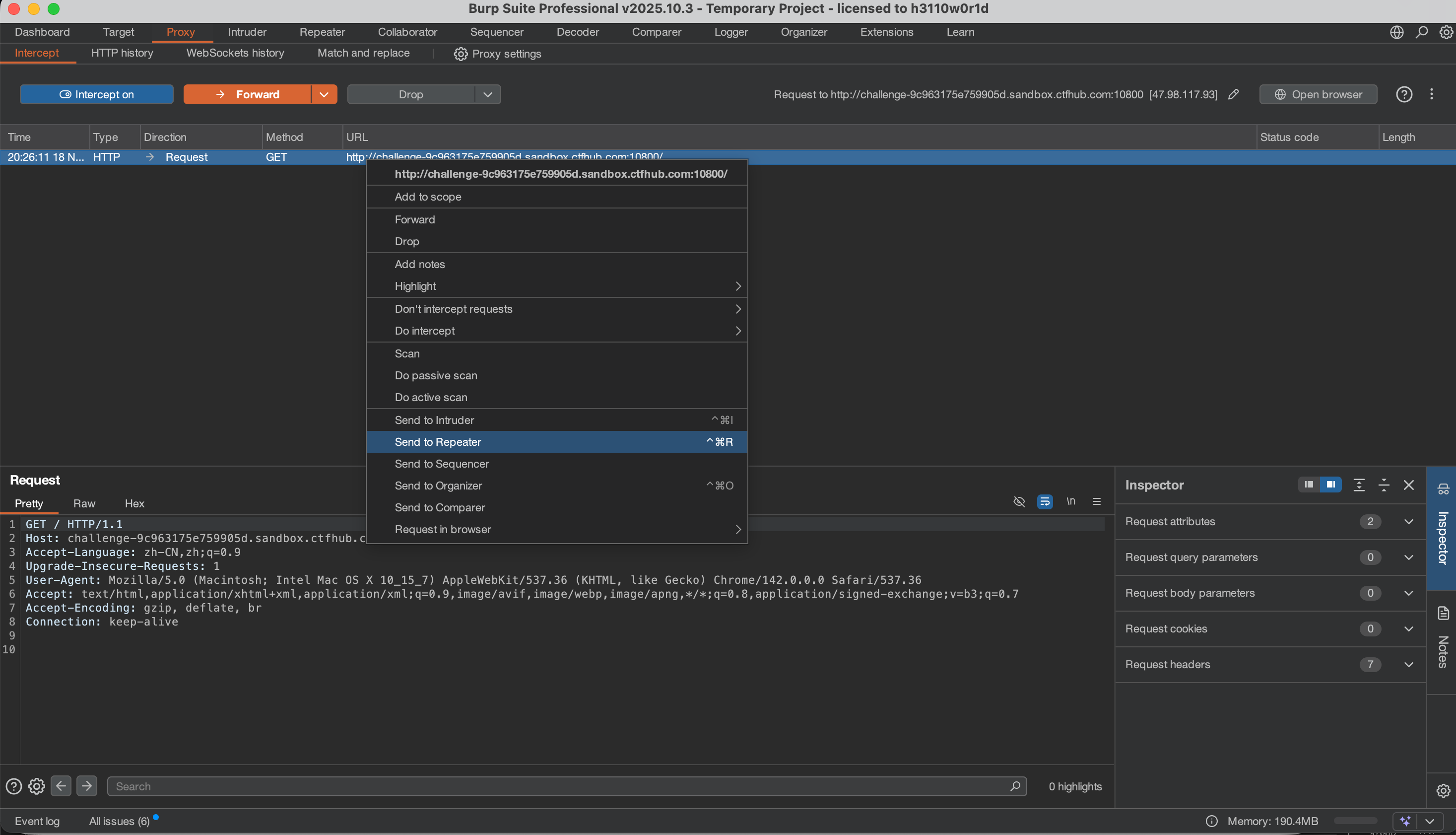Switch to the HTTP history tab
The image size is (1456, 835).
(x=122, y=53)
